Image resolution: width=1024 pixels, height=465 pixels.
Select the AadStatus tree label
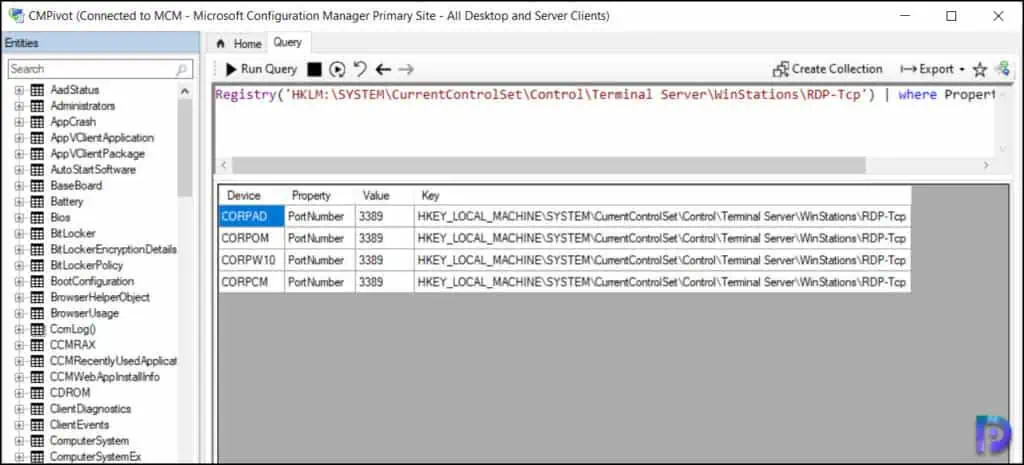74,89
